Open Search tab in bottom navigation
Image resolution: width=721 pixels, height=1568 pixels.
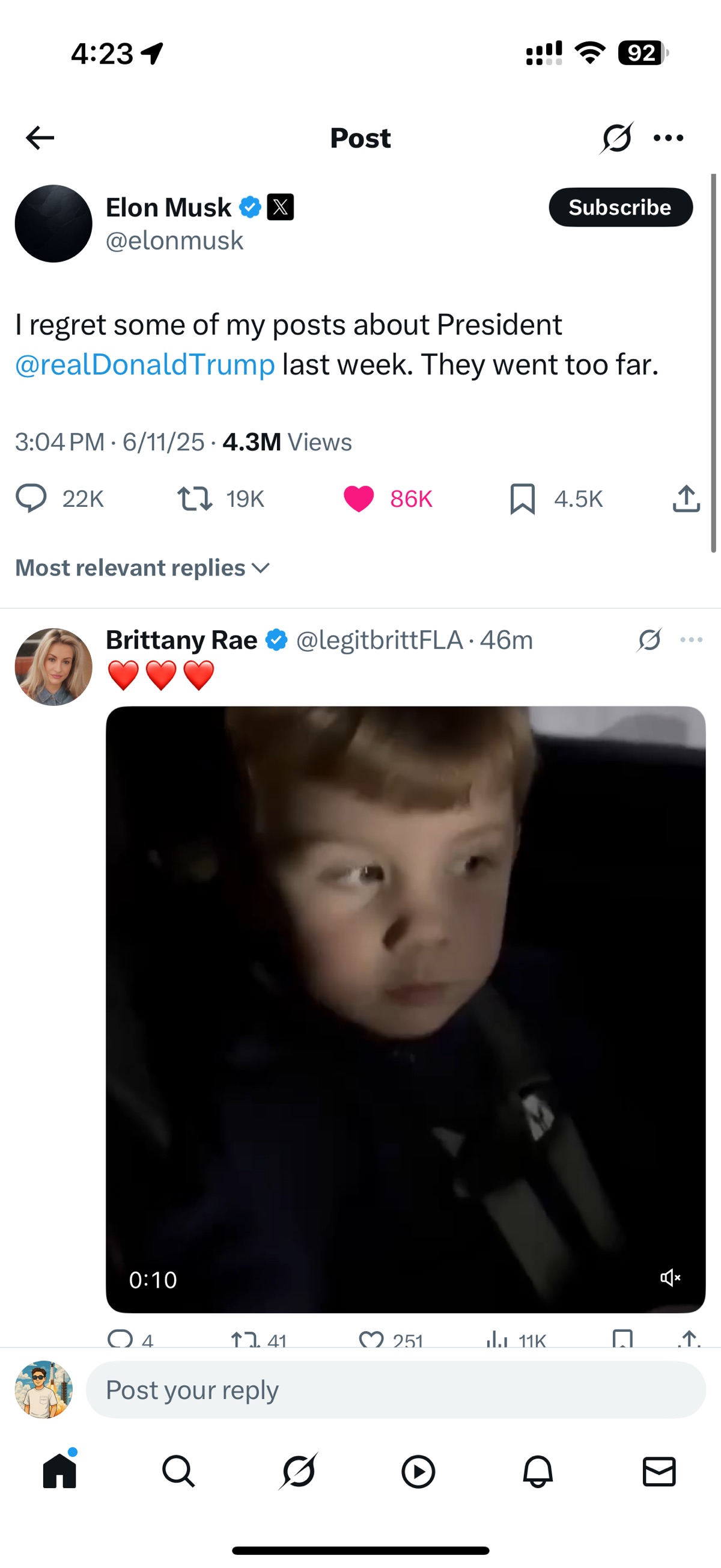(178, 1472)
